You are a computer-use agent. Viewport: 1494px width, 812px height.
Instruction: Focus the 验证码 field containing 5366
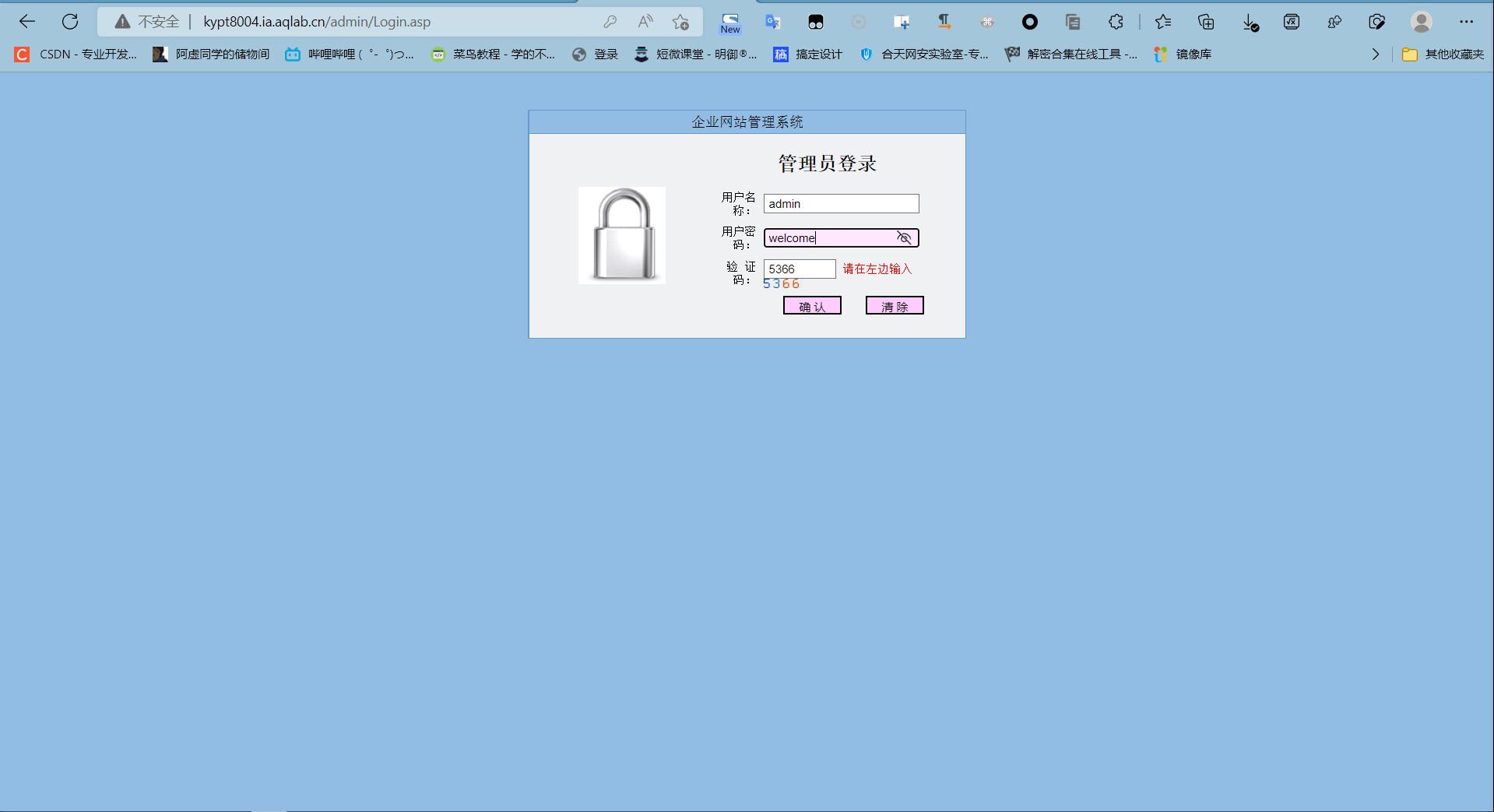[800, 269]
